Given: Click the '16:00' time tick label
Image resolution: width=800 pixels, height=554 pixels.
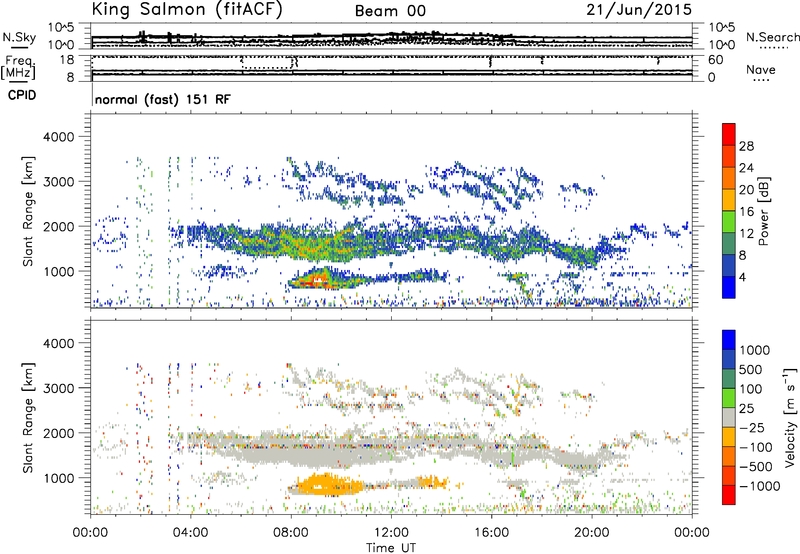Looking at the screenshot, I should [x=491, y=533].
